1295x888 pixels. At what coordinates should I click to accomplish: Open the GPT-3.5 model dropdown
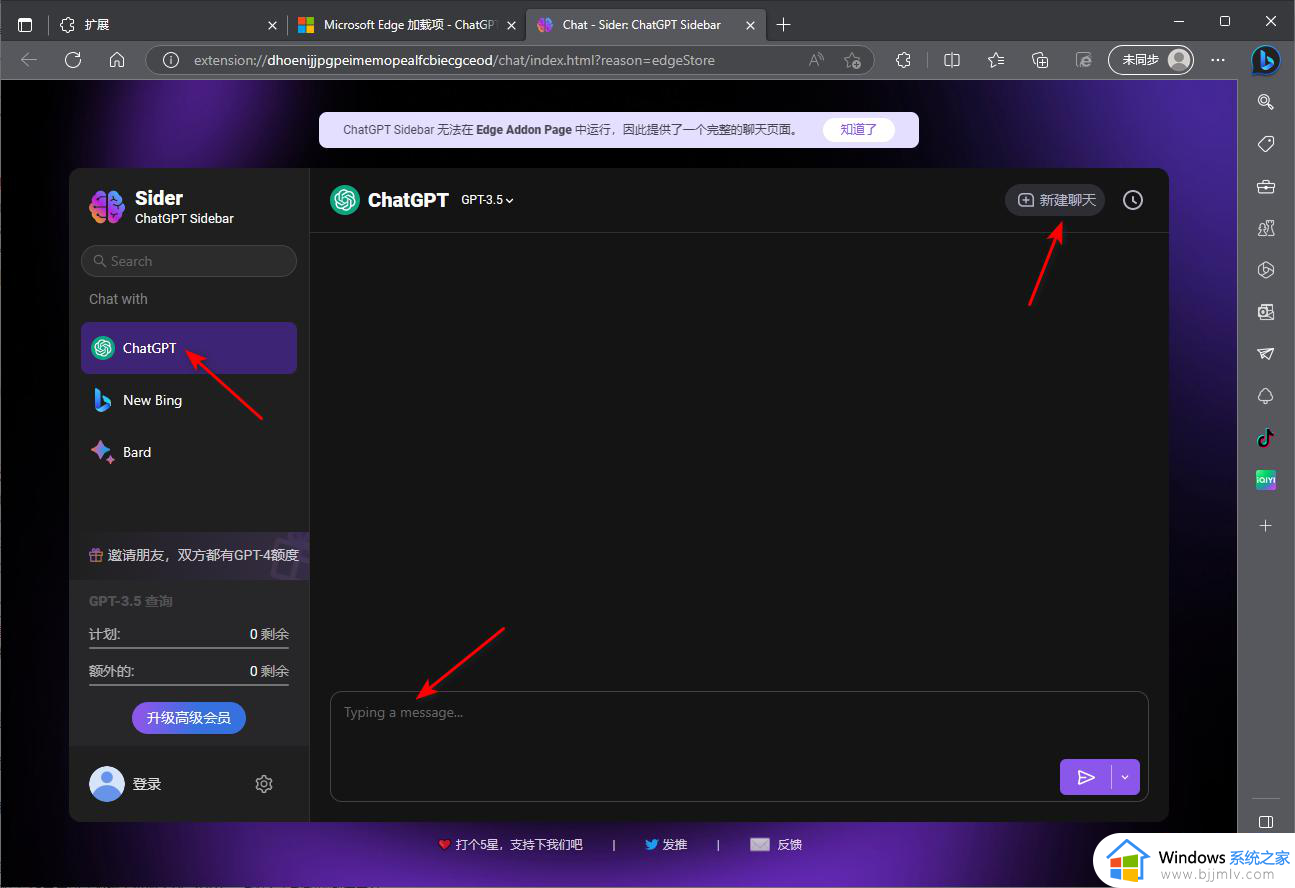coord(488,200)
